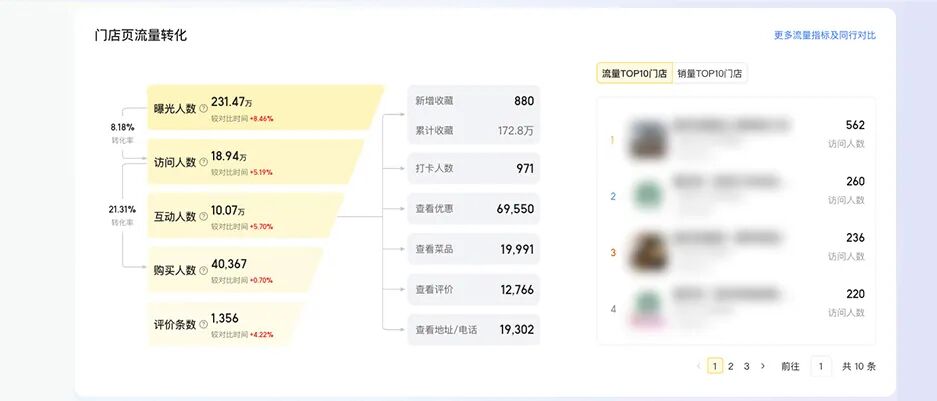The image size is (937, 401).
Task: Click help icon beside 购买人数
Action: (204, 270)
